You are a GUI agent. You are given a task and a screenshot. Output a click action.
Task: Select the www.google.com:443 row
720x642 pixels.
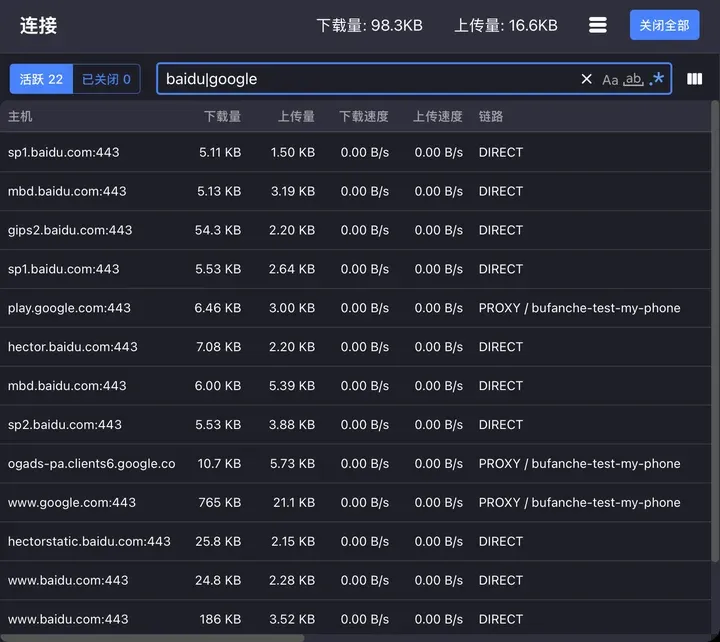355,502
